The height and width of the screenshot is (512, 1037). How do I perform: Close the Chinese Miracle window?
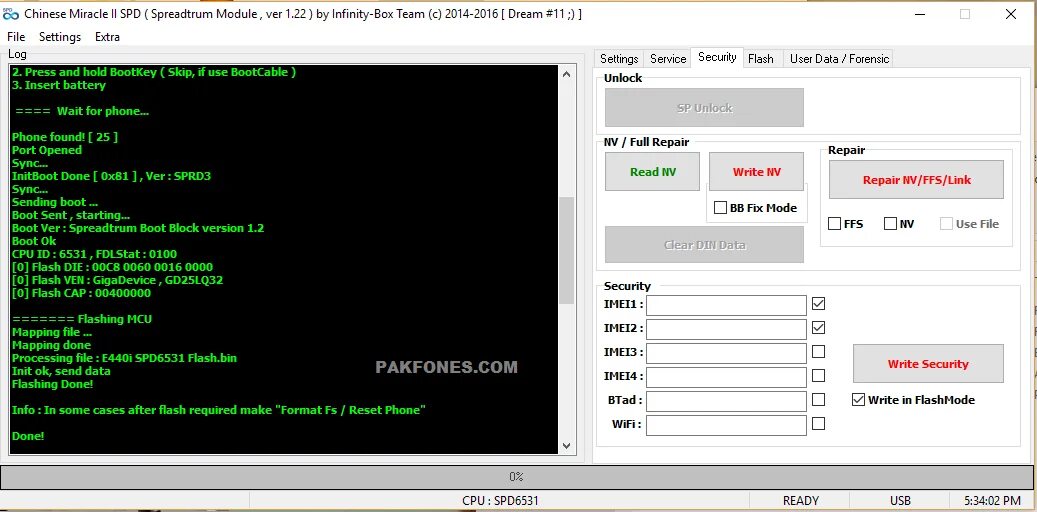(1011, 14)
